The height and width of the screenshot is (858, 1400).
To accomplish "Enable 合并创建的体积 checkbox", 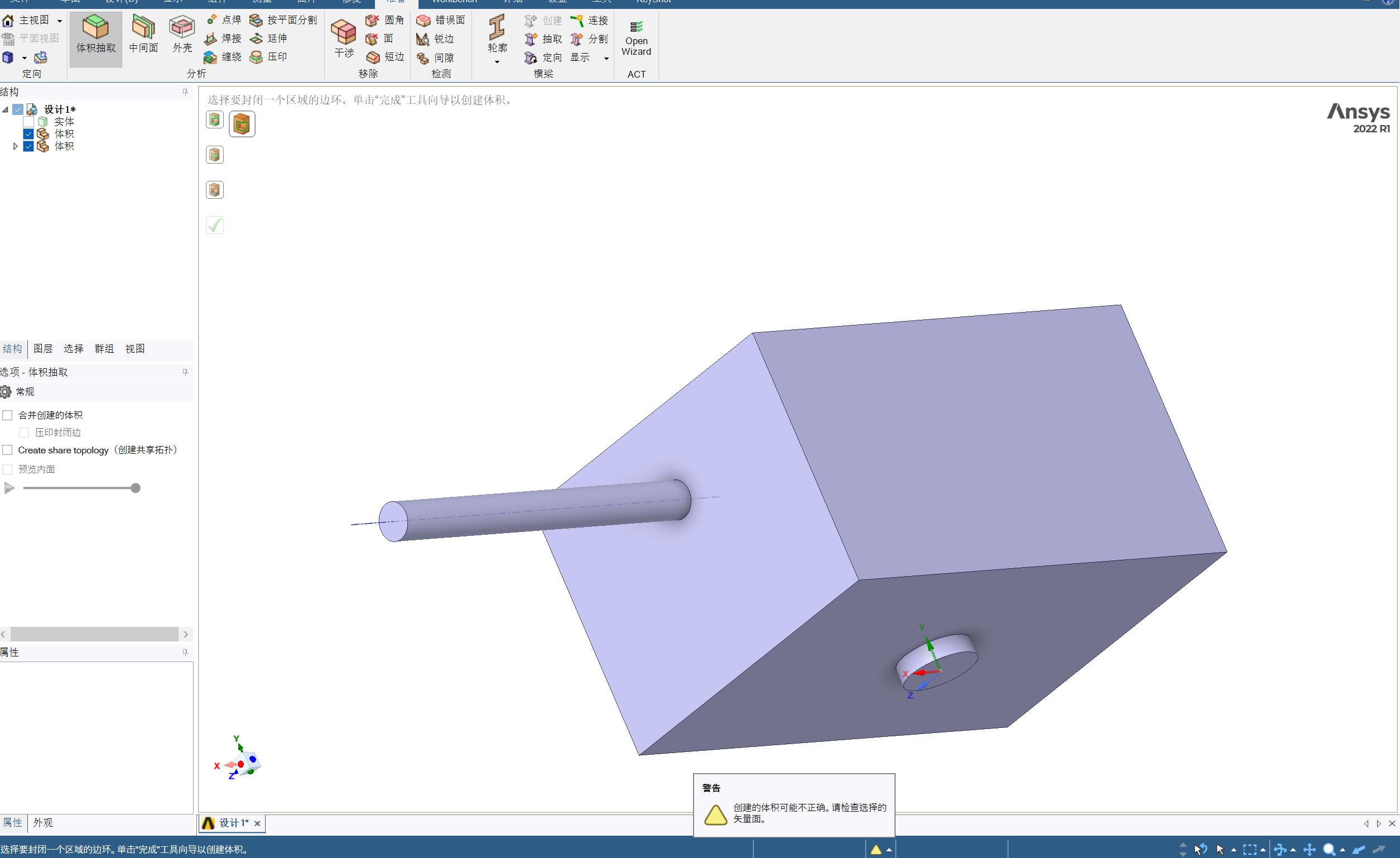I will [x=7, y=415].
